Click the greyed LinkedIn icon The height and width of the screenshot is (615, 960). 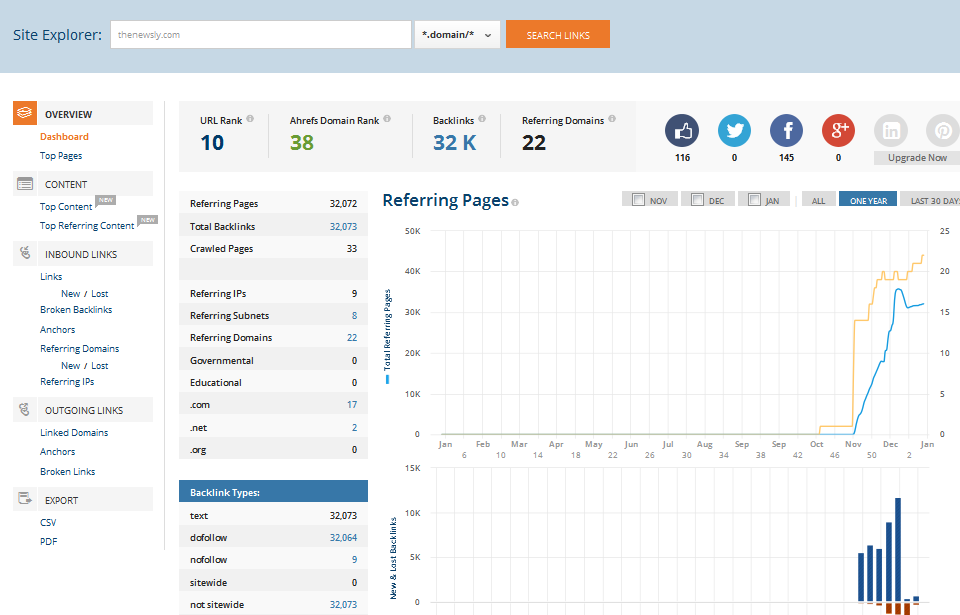891,130
